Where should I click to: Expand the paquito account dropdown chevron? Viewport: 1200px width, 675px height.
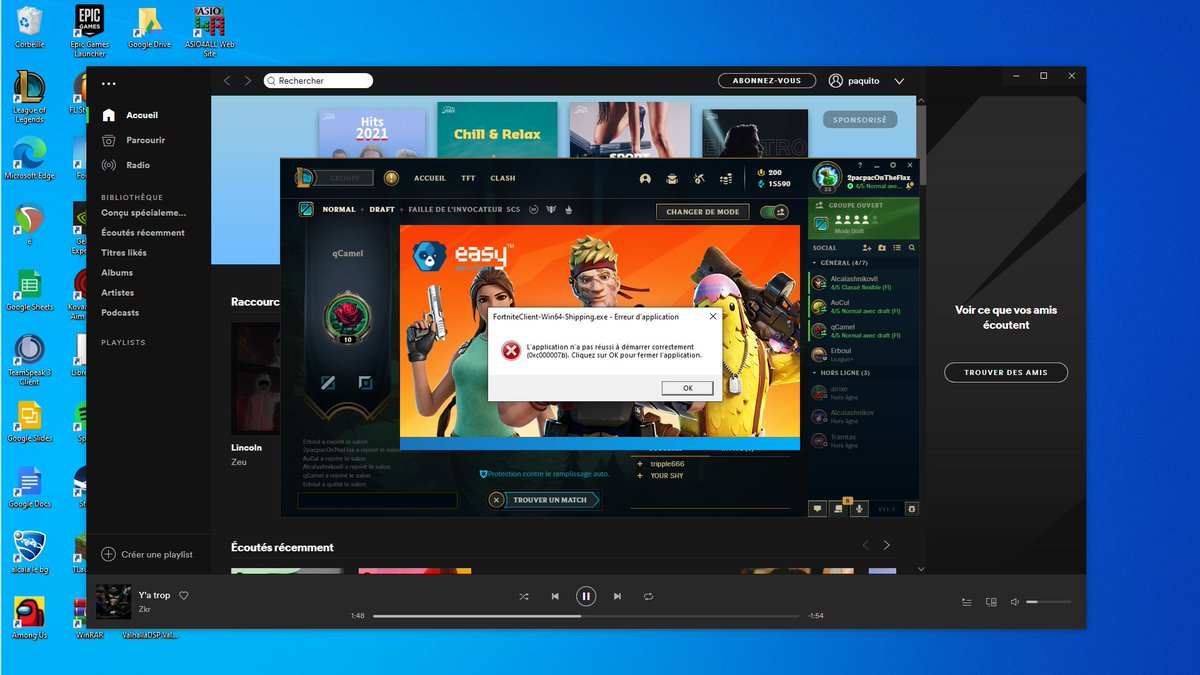click(899, 81)
